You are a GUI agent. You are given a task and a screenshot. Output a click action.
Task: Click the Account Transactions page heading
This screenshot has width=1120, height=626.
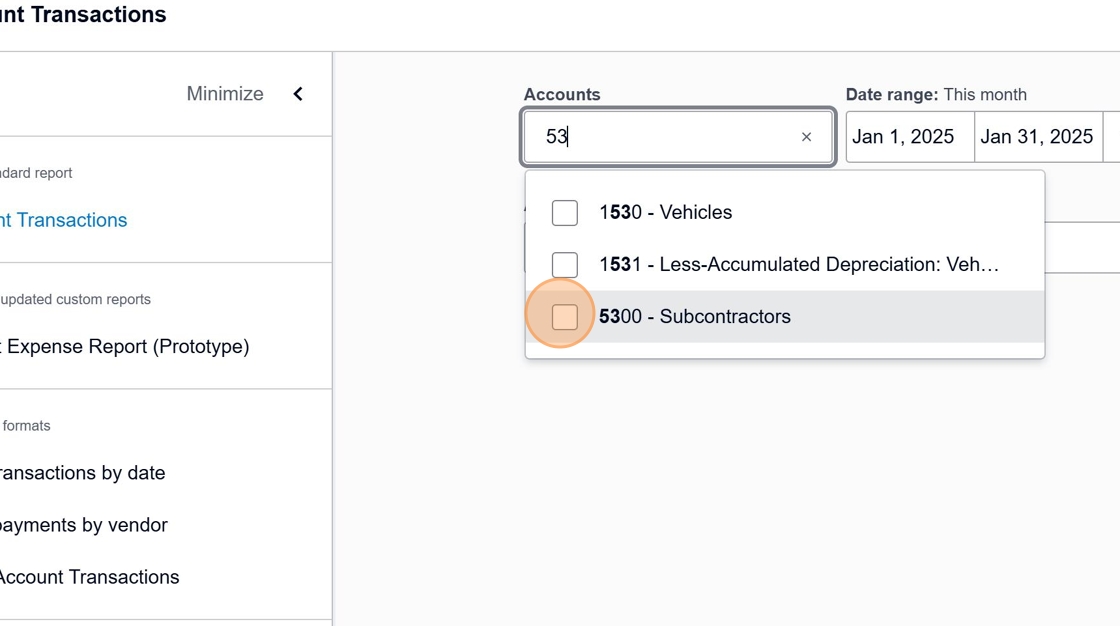coord(83,15)
